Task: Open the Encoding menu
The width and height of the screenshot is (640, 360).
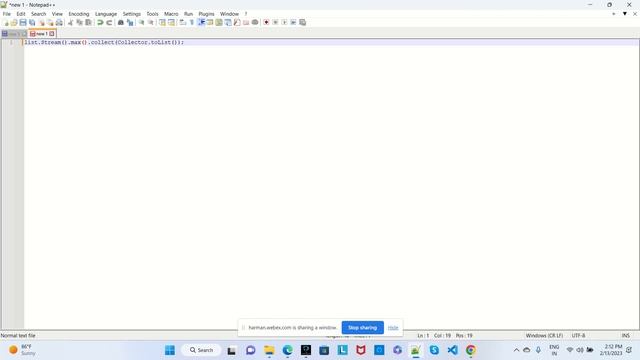Action: (x=79, y=14)
